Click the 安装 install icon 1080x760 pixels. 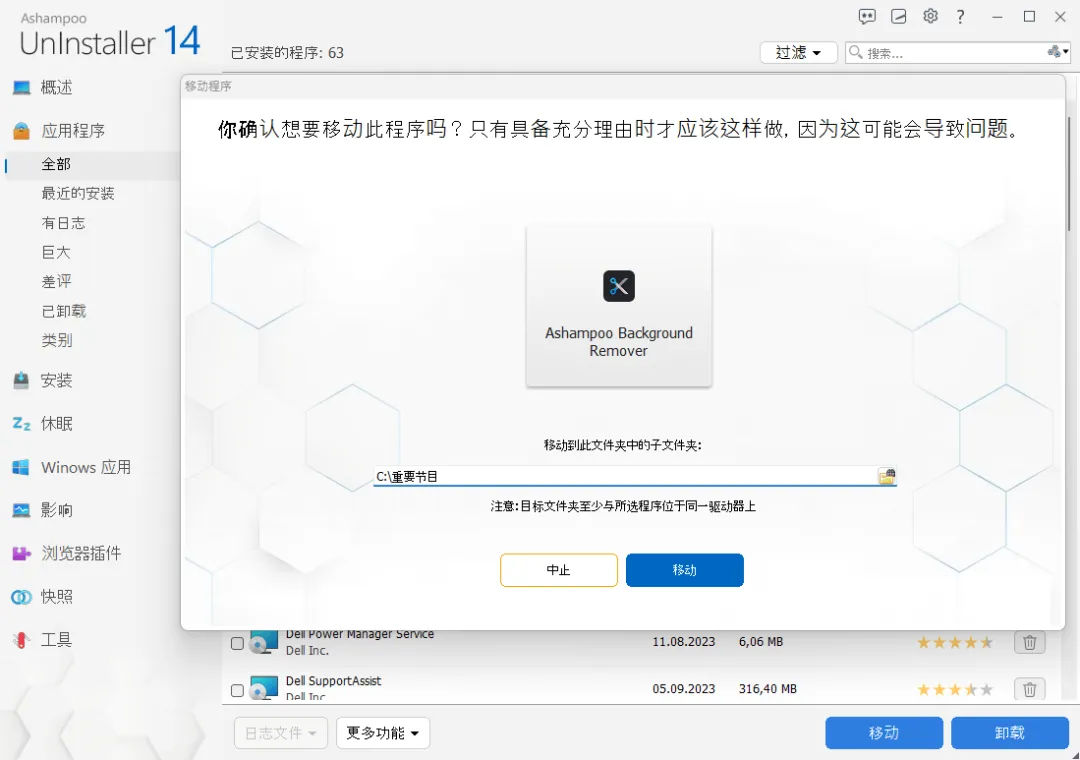point(21,380)
